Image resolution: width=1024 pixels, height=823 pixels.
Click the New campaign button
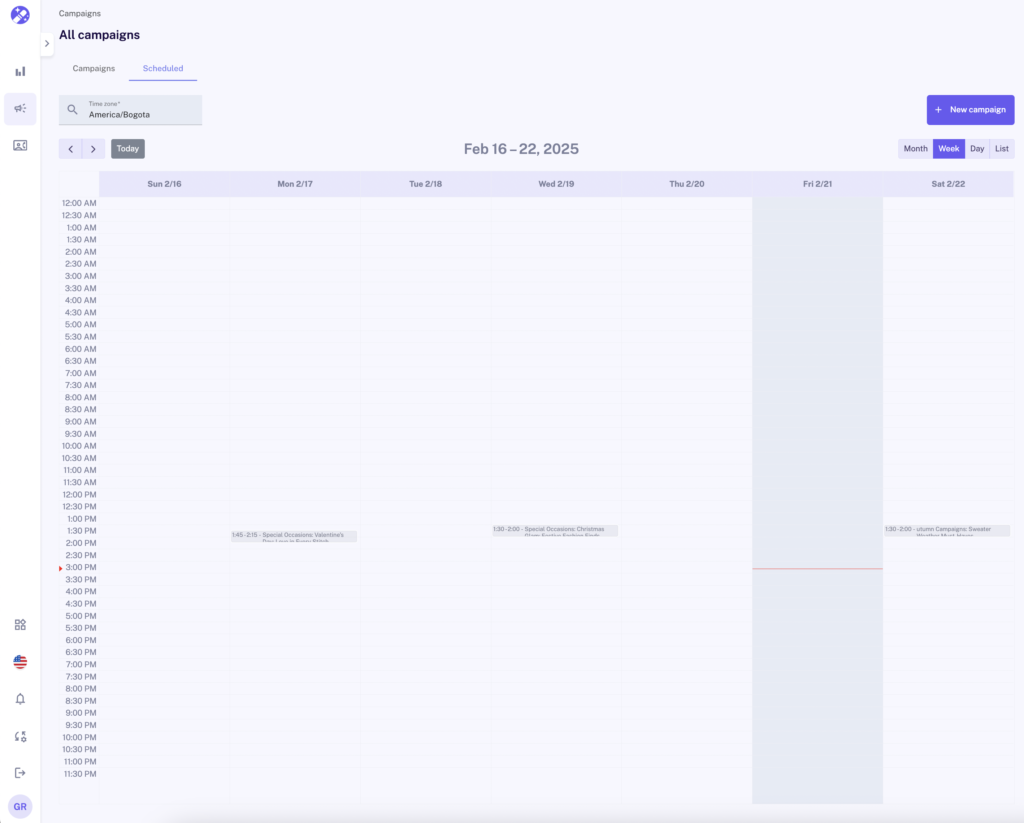970,110
